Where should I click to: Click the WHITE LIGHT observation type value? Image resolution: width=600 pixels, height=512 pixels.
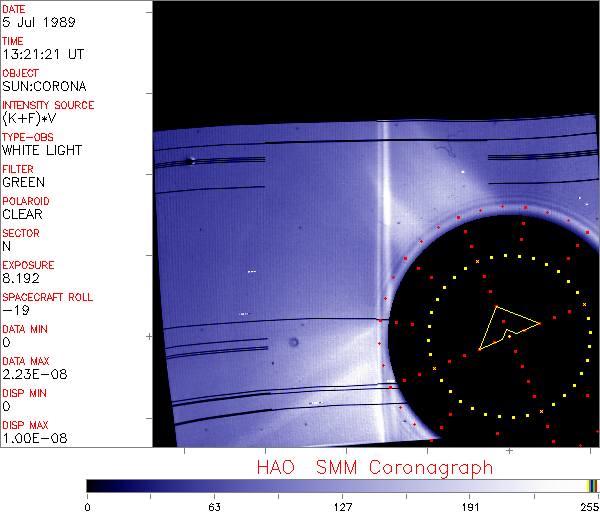click(42, 150)
